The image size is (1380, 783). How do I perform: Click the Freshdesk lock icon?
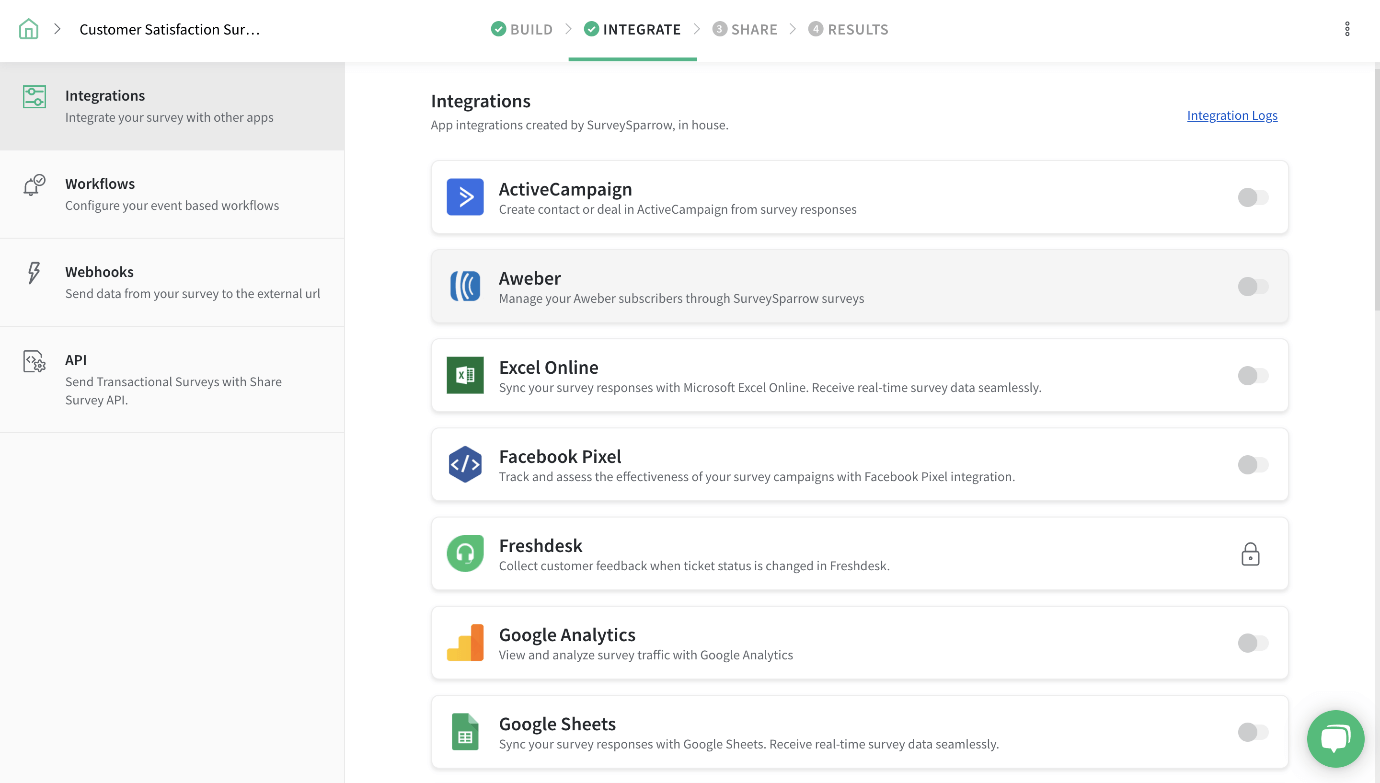click(x=1250, y=554)
